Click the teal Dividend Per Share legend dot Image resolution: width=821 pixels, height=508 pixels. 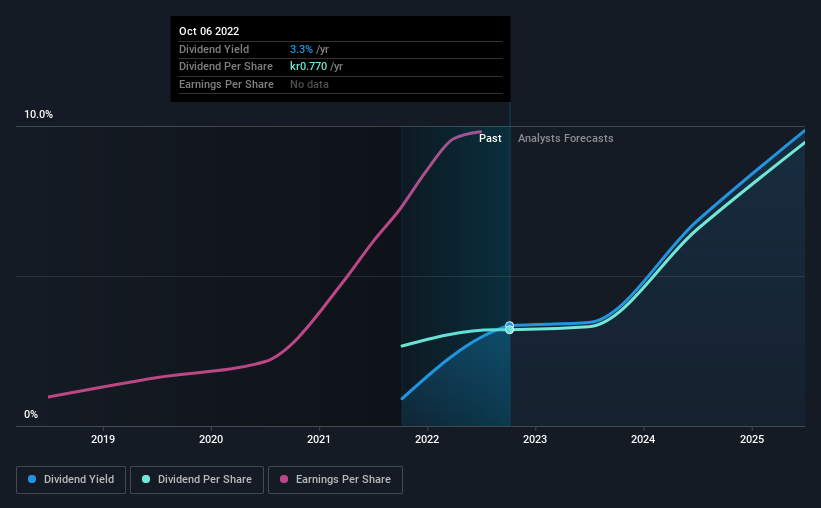click(x=146, y=479)
